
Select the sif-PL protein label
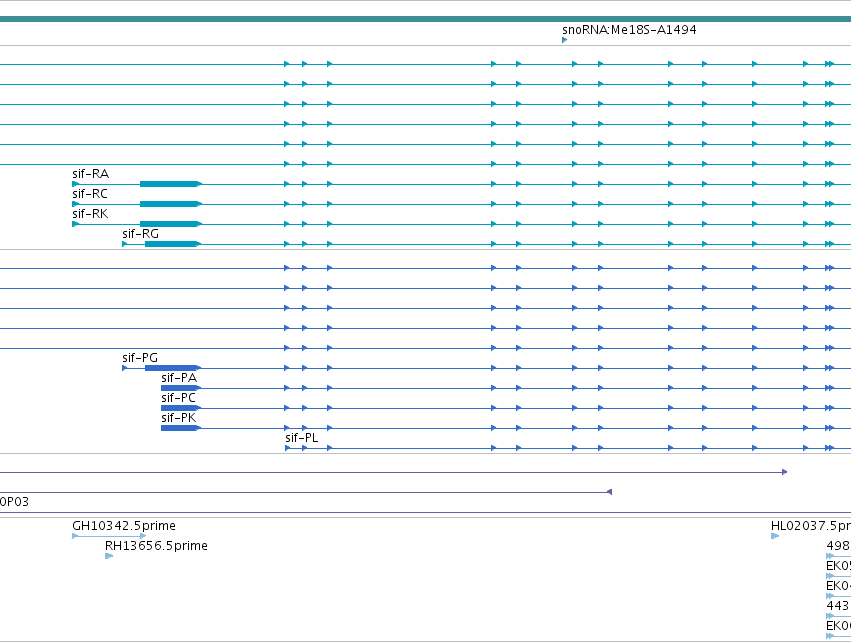coord(302,438)
